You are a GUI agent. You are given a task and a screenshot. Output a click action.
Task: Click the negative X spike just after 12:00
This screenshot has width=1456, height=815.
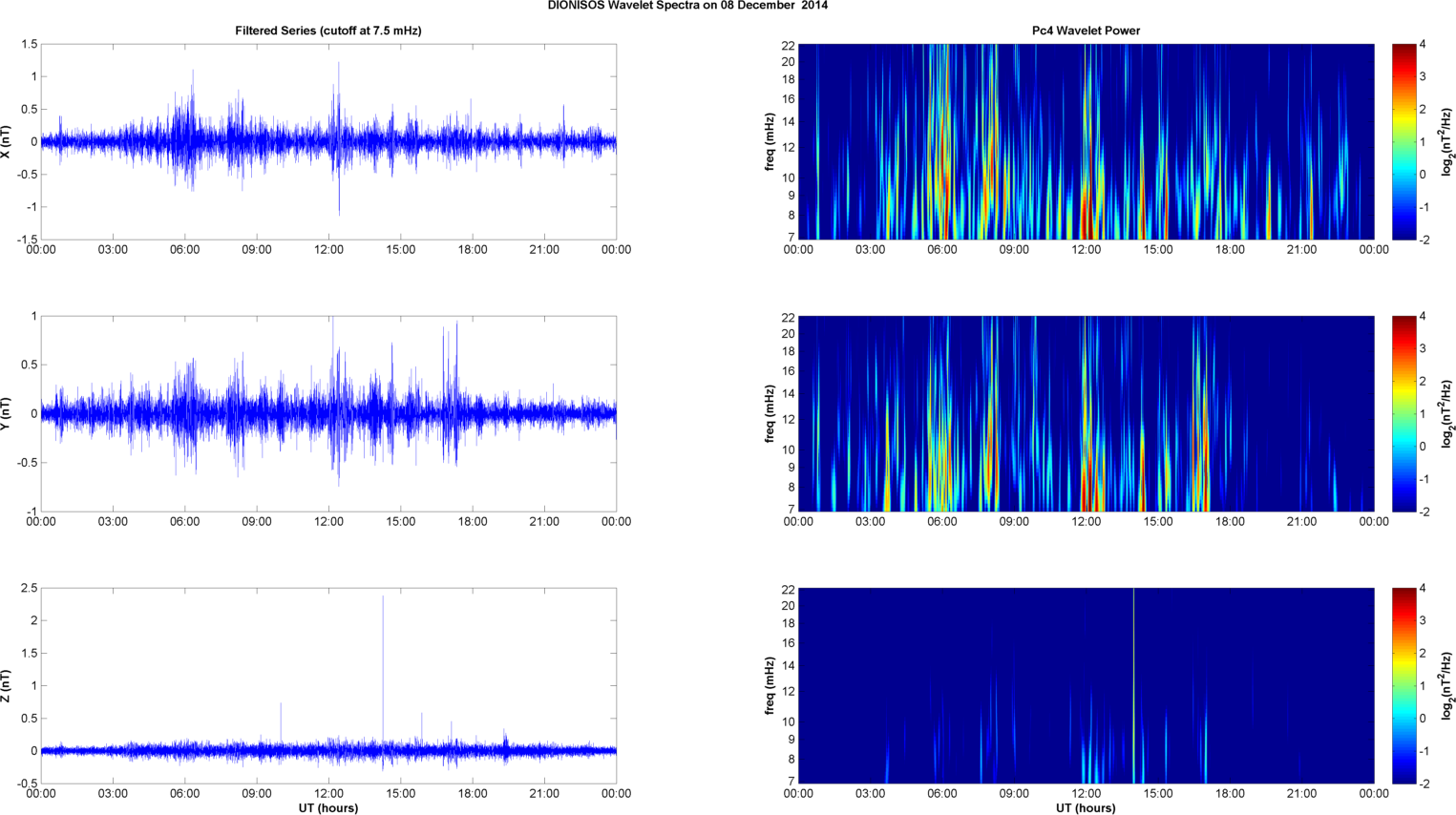339,202
